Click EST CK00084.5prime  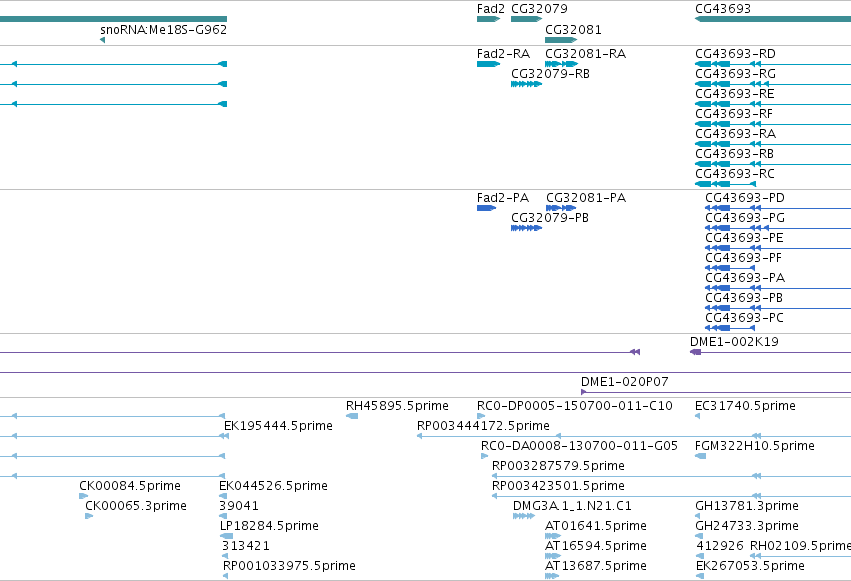pos(83,496)
